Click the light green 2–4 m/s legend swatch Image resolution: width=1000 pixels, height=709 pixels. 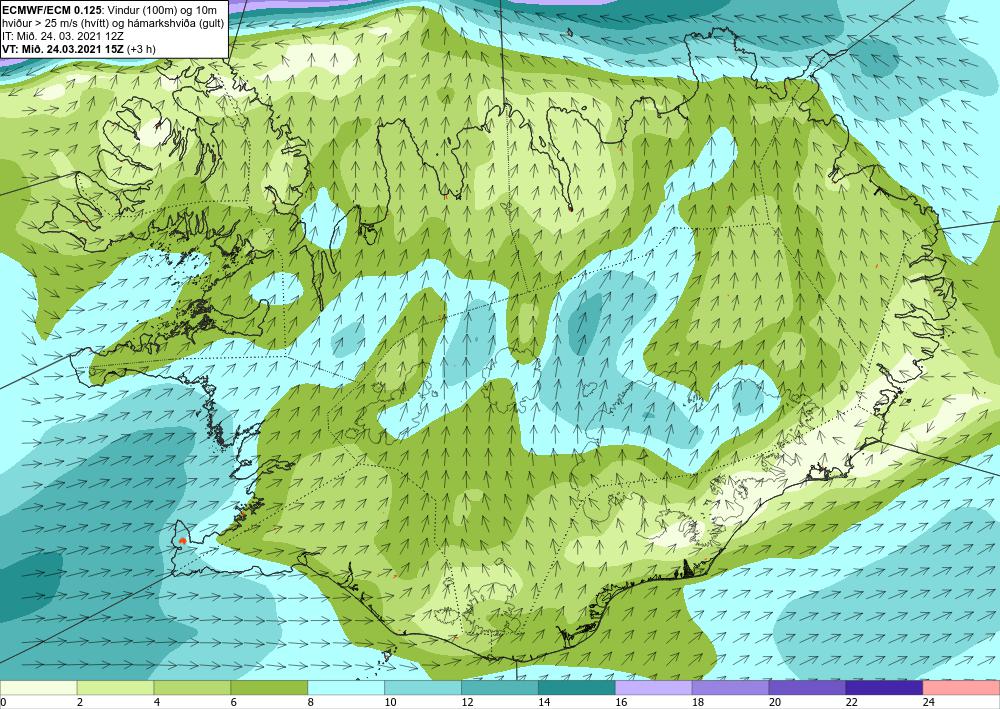click(x=115, y=688)
